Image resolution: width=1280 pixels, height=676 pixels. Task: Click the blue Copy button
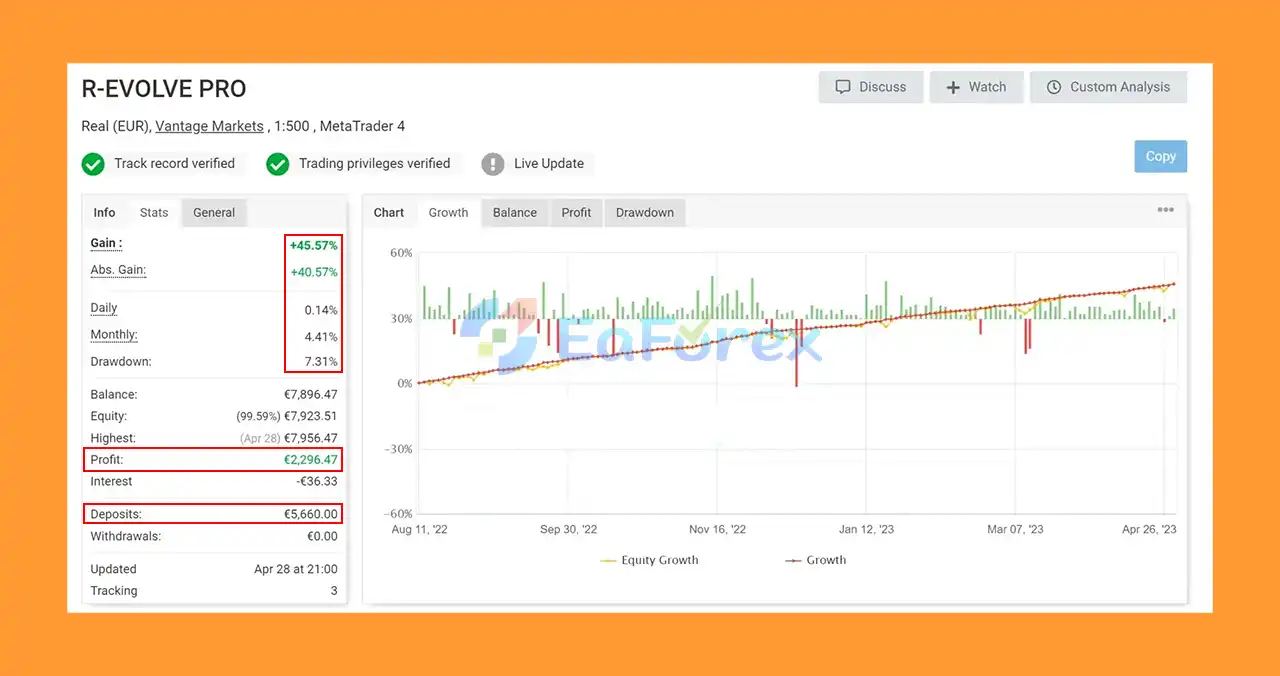coord(1161,156)
